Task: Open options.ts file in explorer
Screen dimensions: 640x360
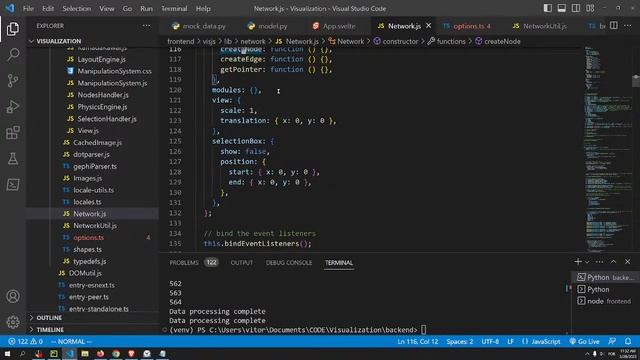Action: click(89, 237)
